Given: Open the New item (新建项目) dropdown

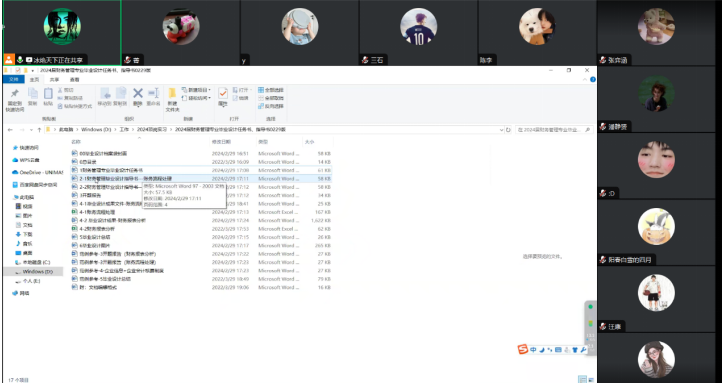Looking at the screenshot, I should (x=196, y=90).
